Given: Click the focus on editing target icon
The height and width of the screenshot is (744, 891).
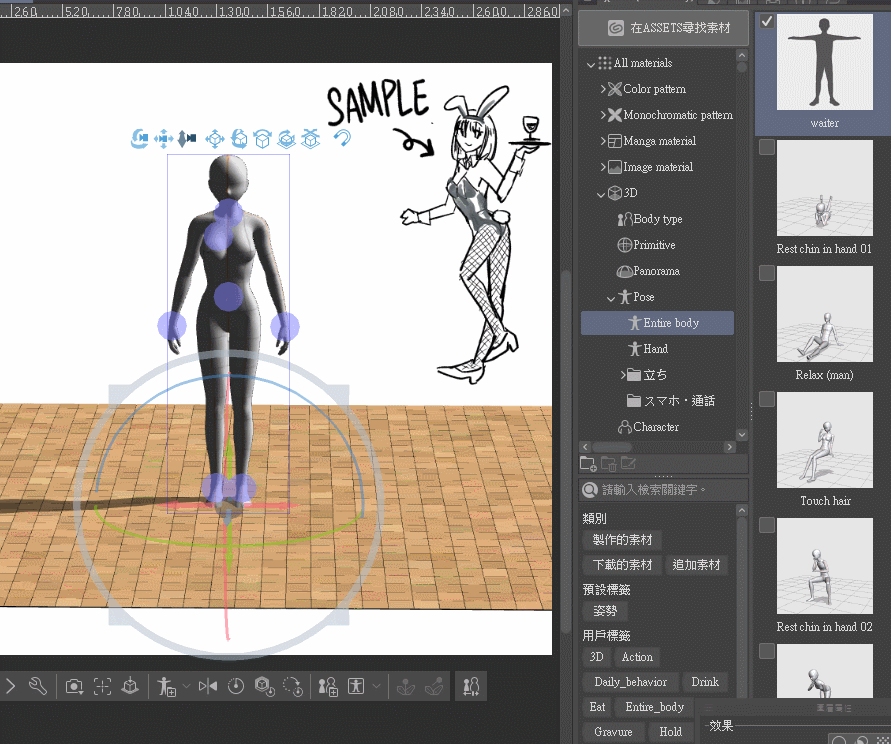Looking at the screenshot, I should click(x=102, y=687).
